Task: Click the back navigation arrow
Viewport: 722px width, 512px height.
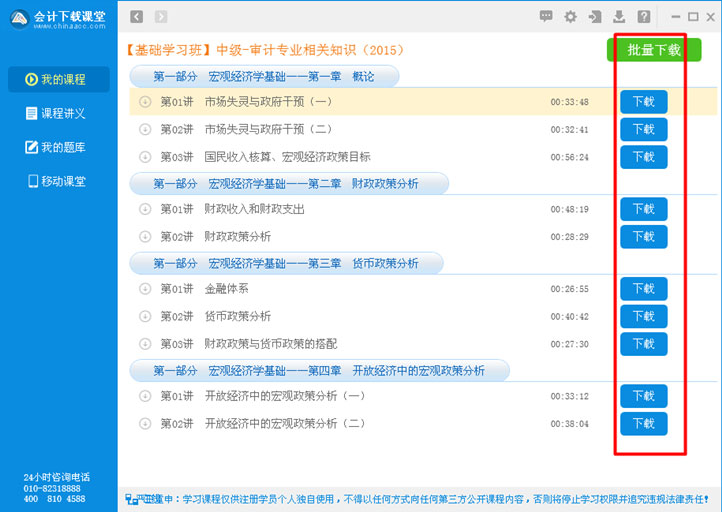Action: click(137, 17)
